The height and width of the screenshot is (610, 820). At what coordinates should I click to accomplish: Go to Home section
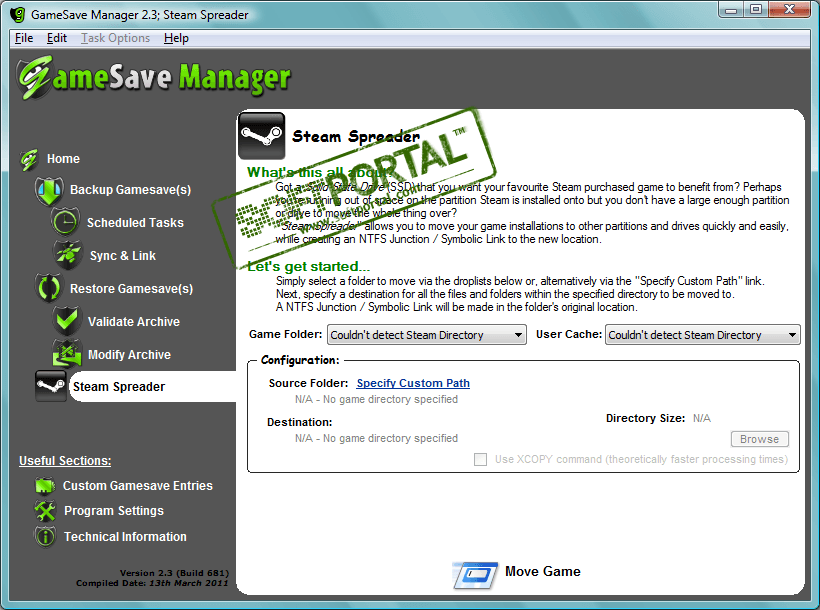(x=63, y=159)
